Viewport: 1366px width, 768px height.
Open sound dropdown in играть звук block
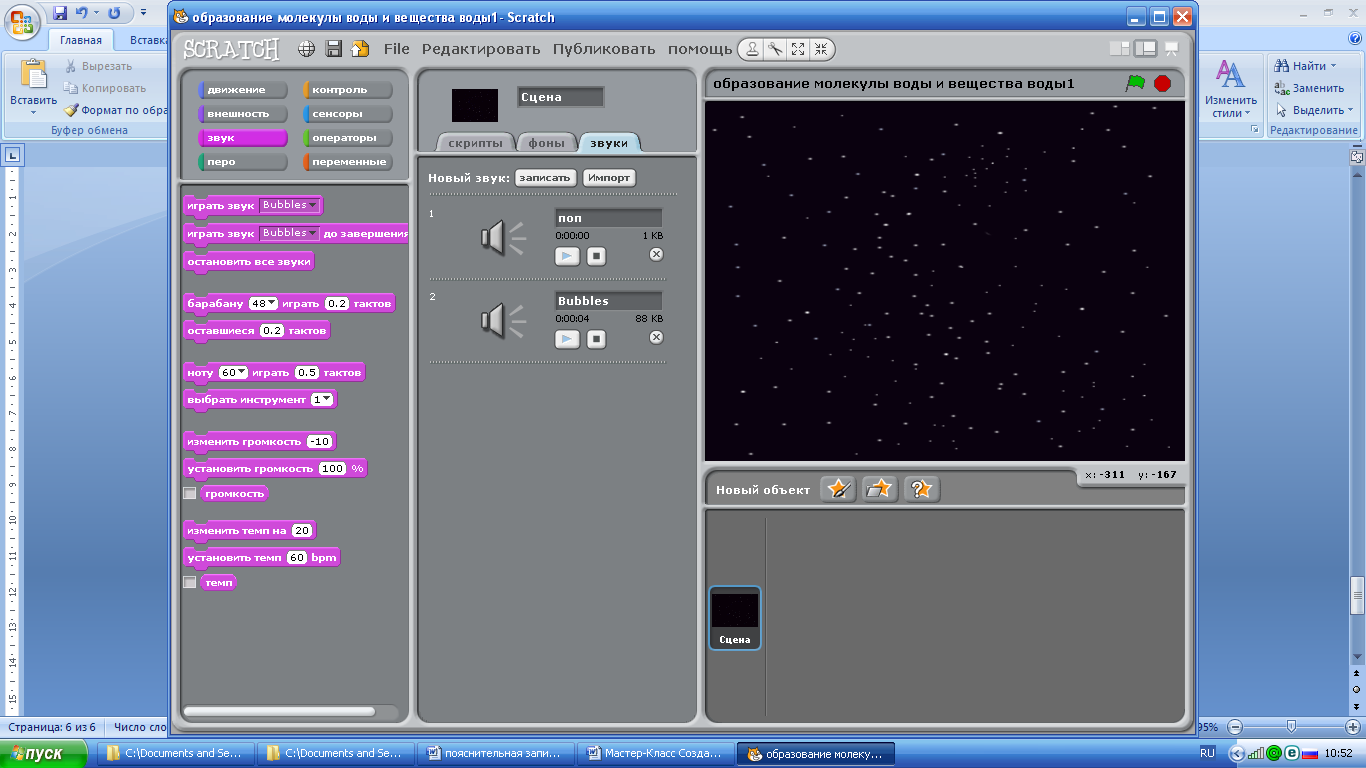point(289,205)
